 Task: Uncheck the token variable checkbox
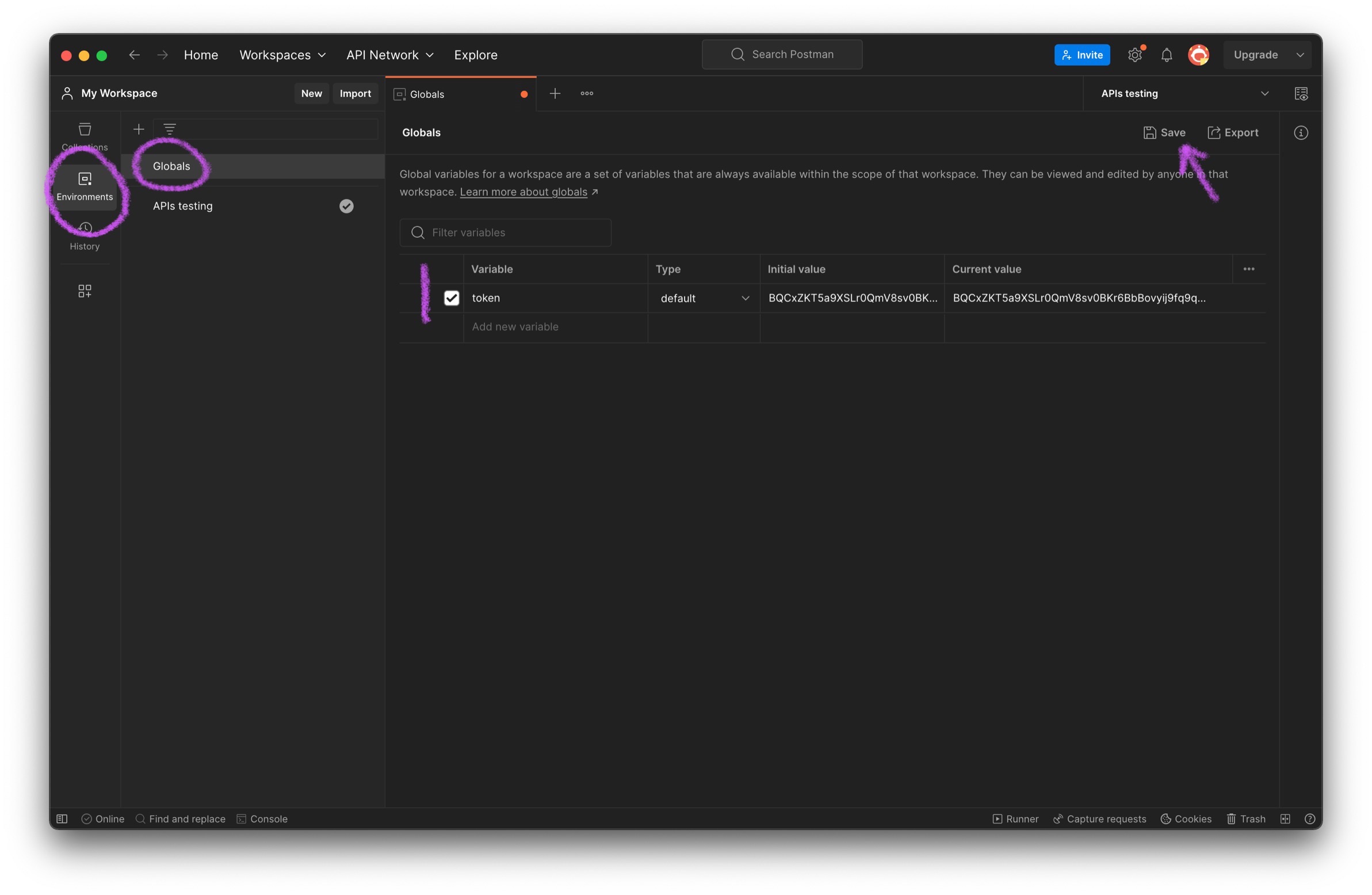(452, 298)
